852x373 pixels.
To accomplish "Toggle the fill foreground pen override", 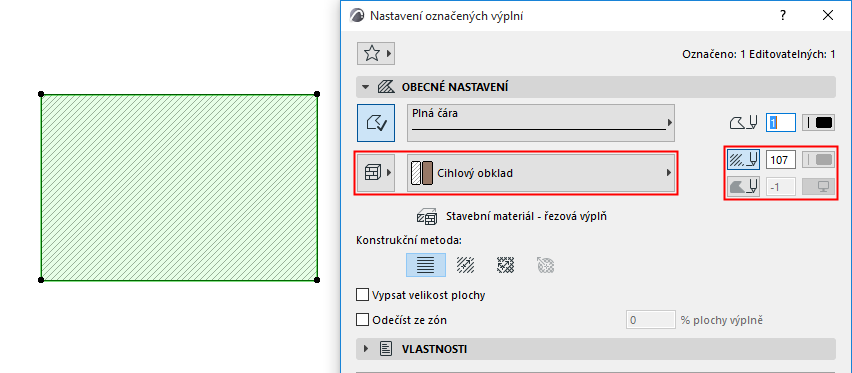I will tap(743, 160).
